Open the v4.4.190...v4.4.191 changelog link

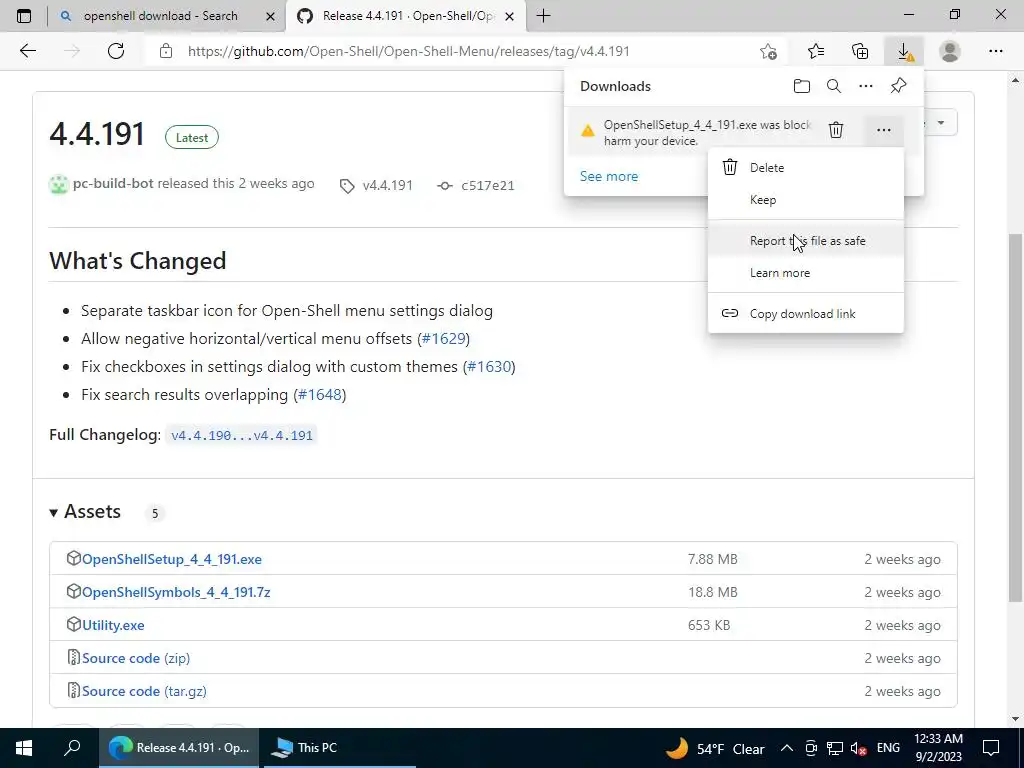pos(242,436)
